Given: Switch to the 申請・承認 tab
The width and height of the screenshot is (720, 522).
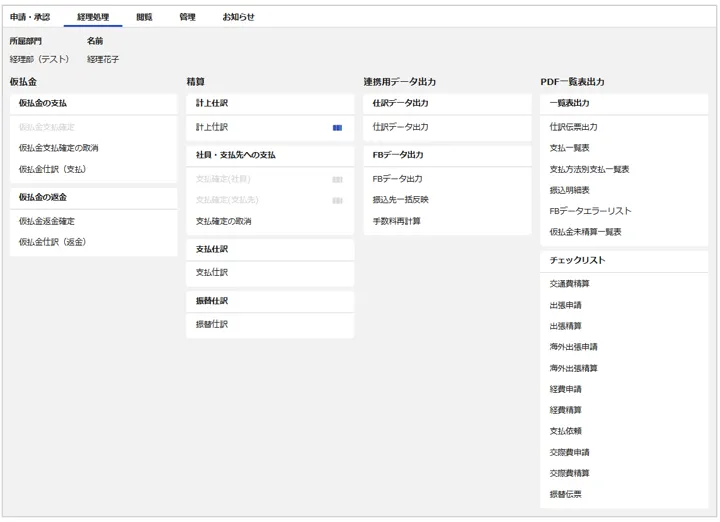Looking at the screenshot, I should (30, 17).
